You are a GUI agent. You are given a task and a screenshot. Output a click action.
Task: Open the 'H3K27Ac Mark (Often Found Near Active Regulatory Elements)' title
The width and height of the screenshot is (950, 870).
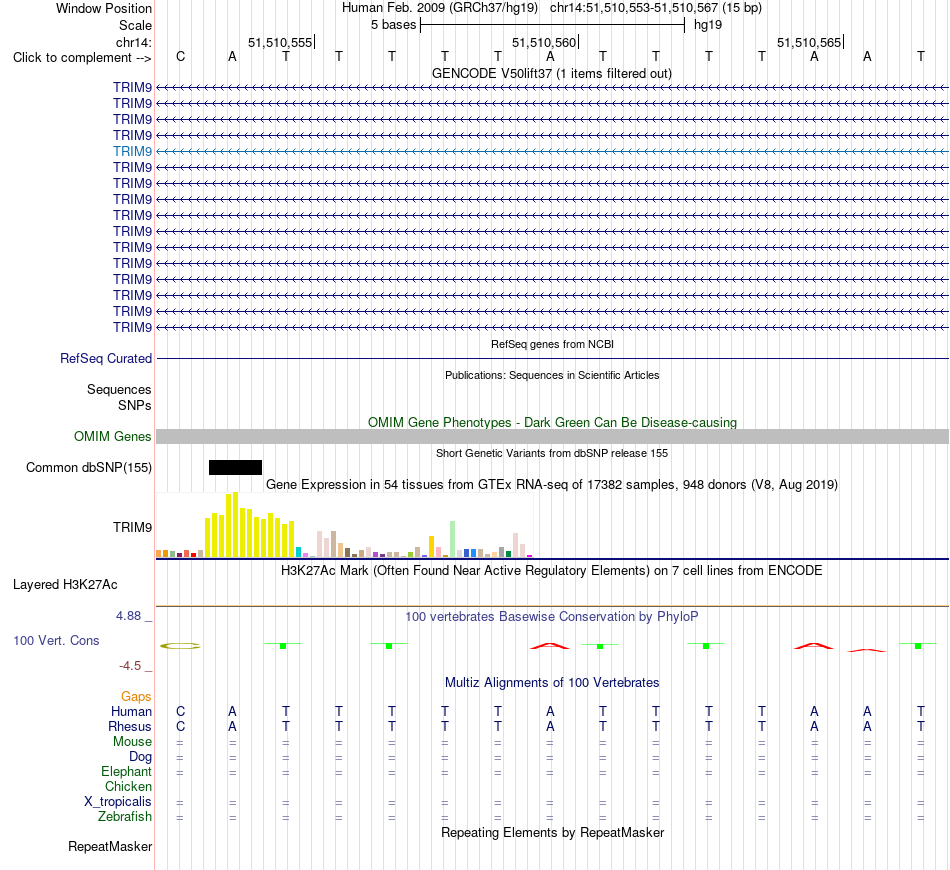point(552,571)
